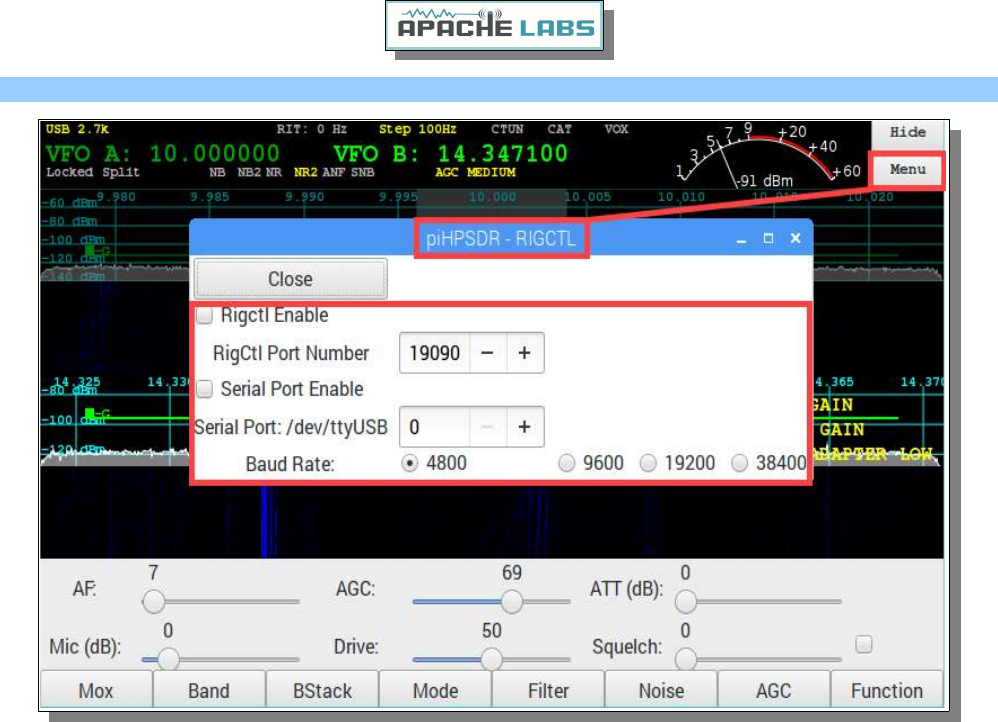Click the S-meter gauge
This screenshot has height=722, width=998.
coord(767,155)
